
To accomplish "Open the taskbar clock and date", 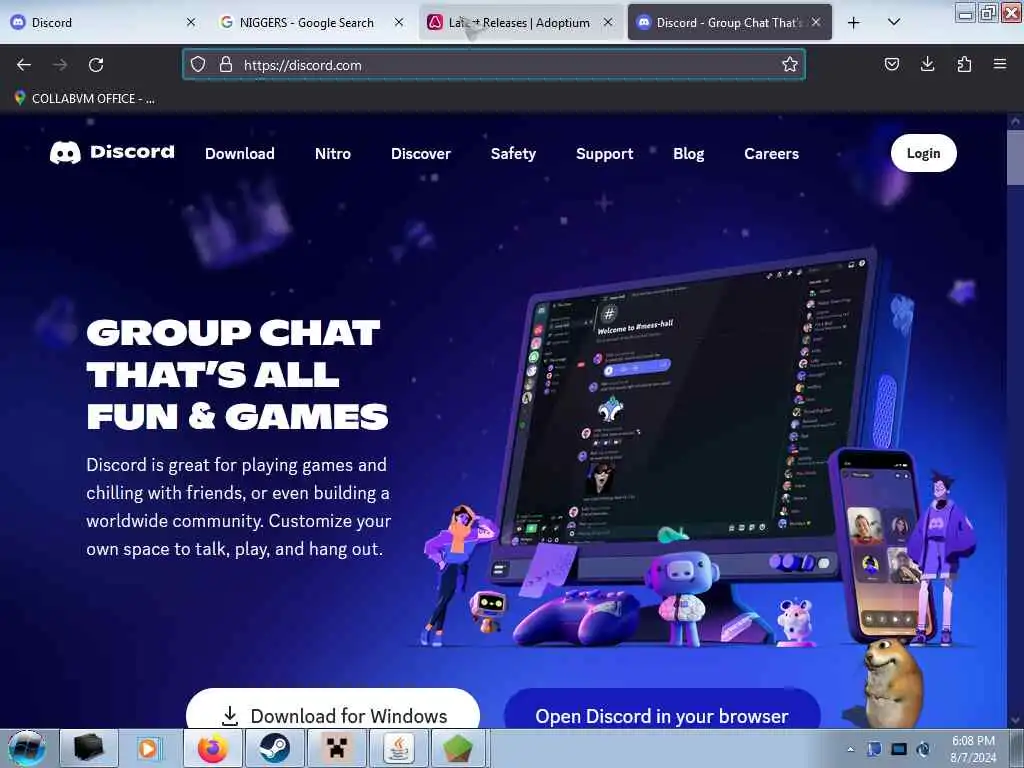I will pyautogui.click(x=973, y=749).
